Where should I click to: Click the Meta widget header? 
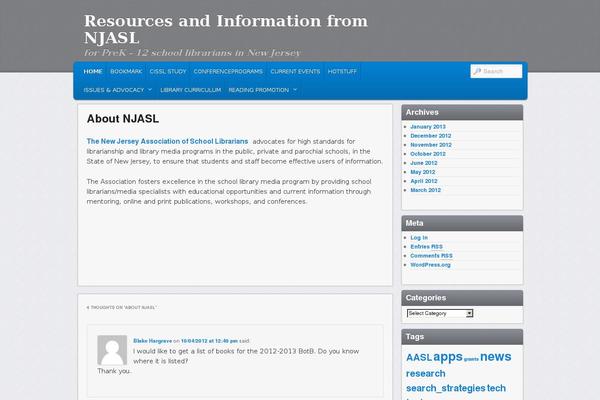point(462,223)
